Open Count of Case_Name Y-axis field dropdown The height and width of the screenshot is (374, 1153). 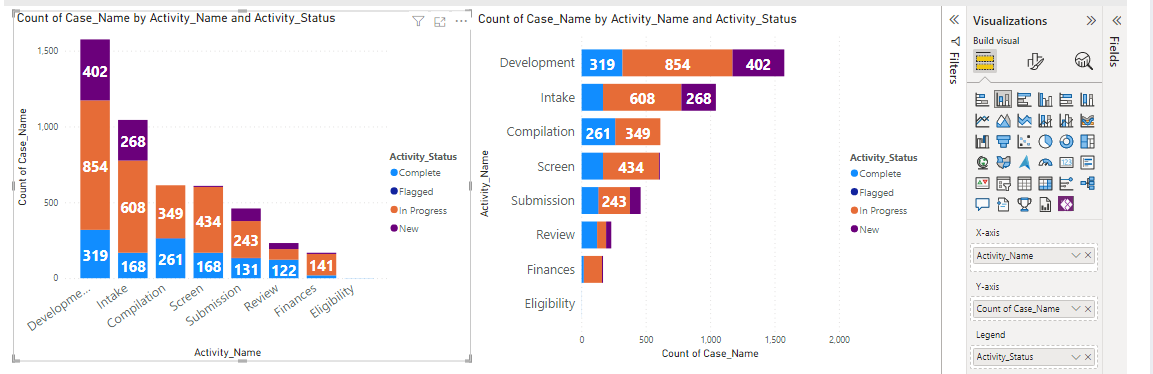[x=1077, y=309]
